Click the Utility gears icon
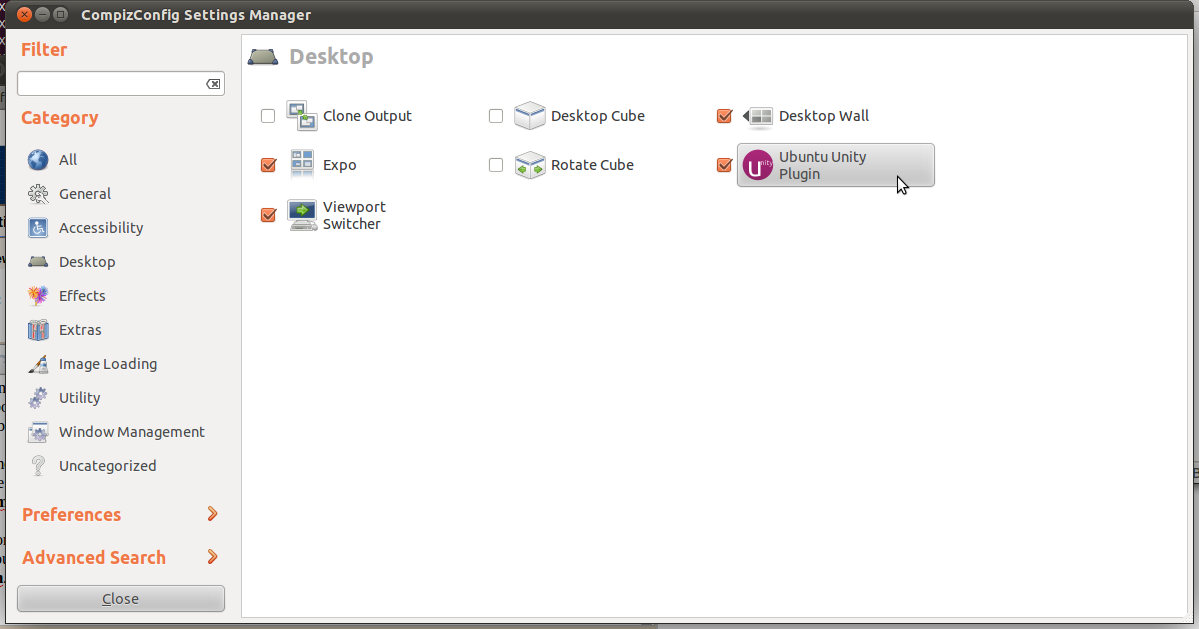The image size is (1199, 629). coord(37,398)
